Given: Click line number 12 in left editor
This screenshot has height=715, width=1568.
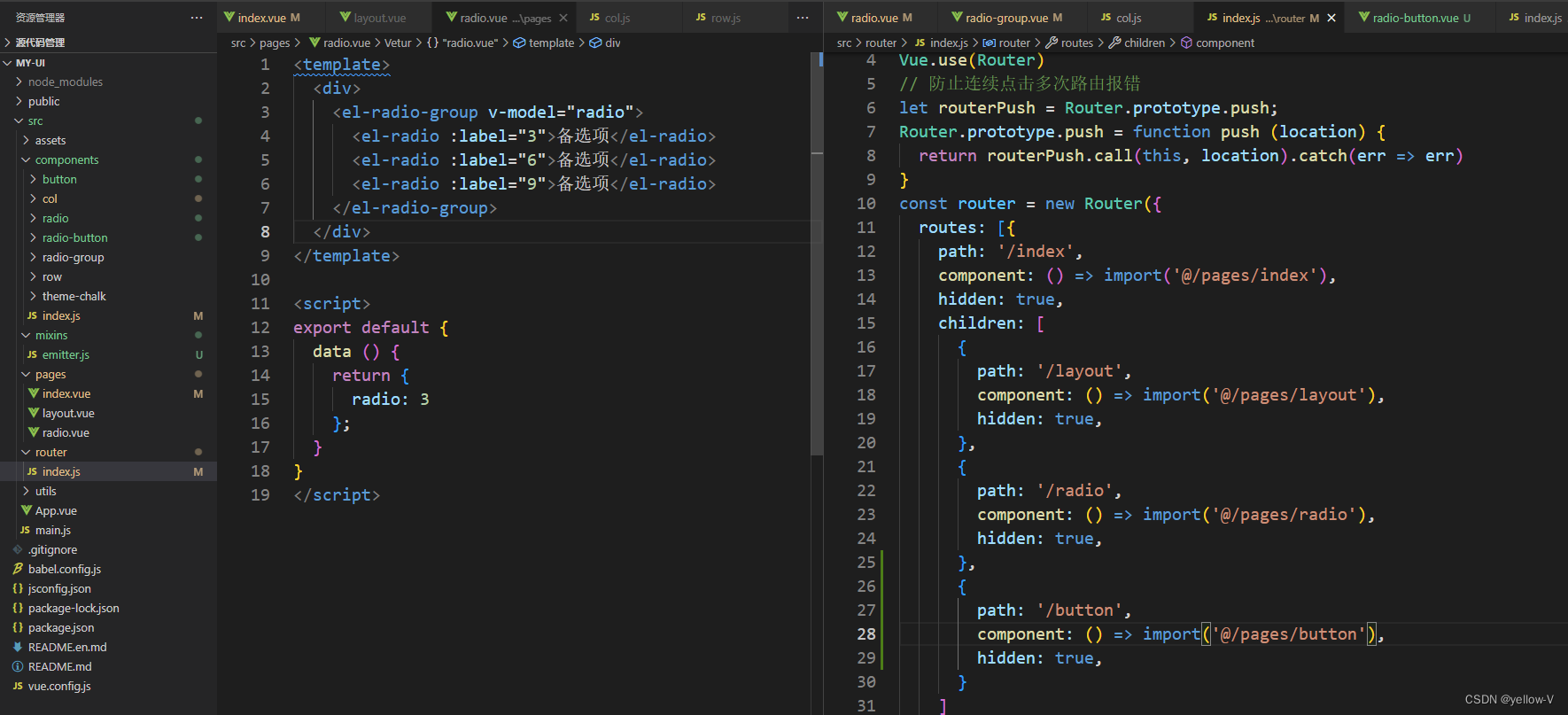Looking at the screenshot, I should pos(260,328).
